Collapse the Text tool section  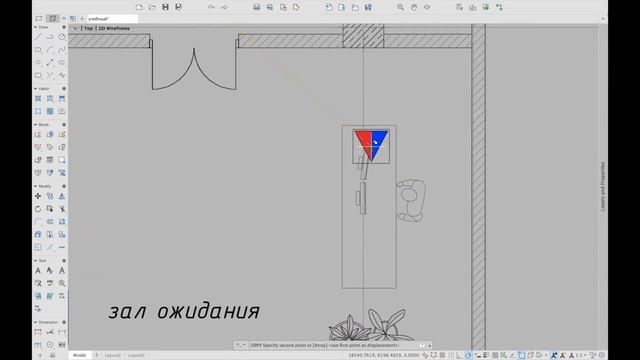[36, 260]
